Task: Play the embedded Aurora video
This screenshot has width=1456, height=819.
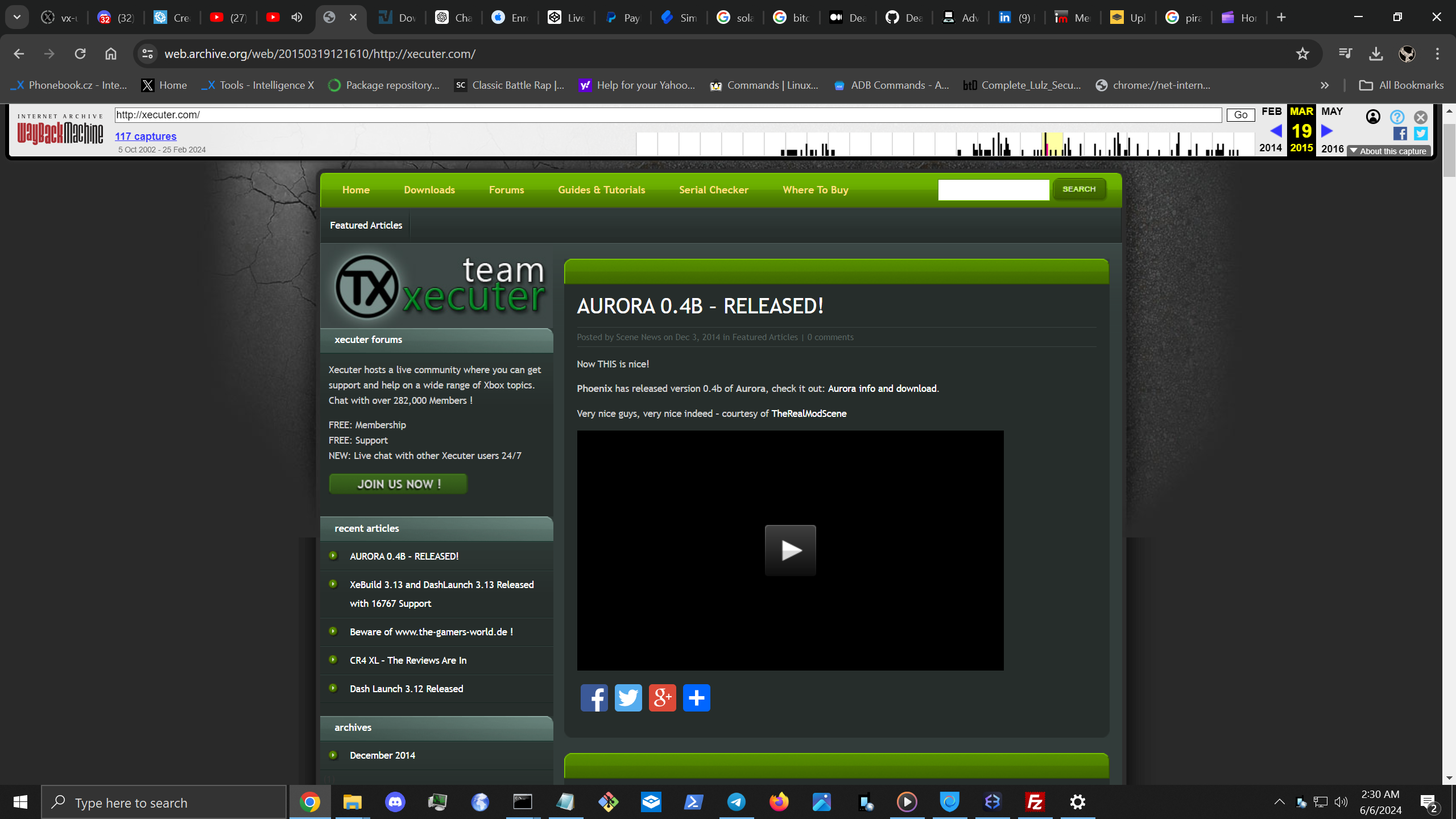Action: [x=790, y=550]
